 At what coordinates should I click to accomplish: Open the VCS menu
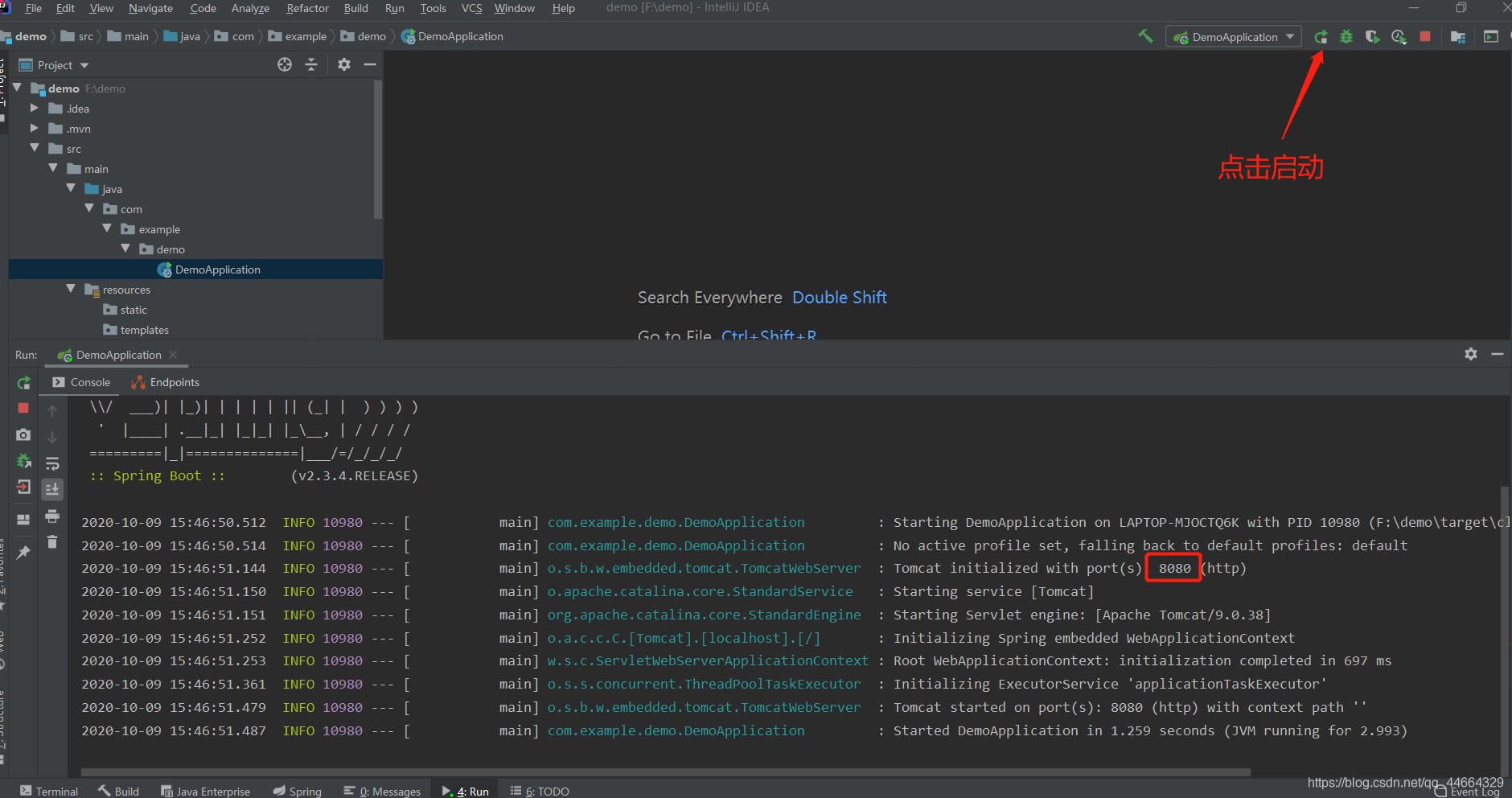click(472, 8)
